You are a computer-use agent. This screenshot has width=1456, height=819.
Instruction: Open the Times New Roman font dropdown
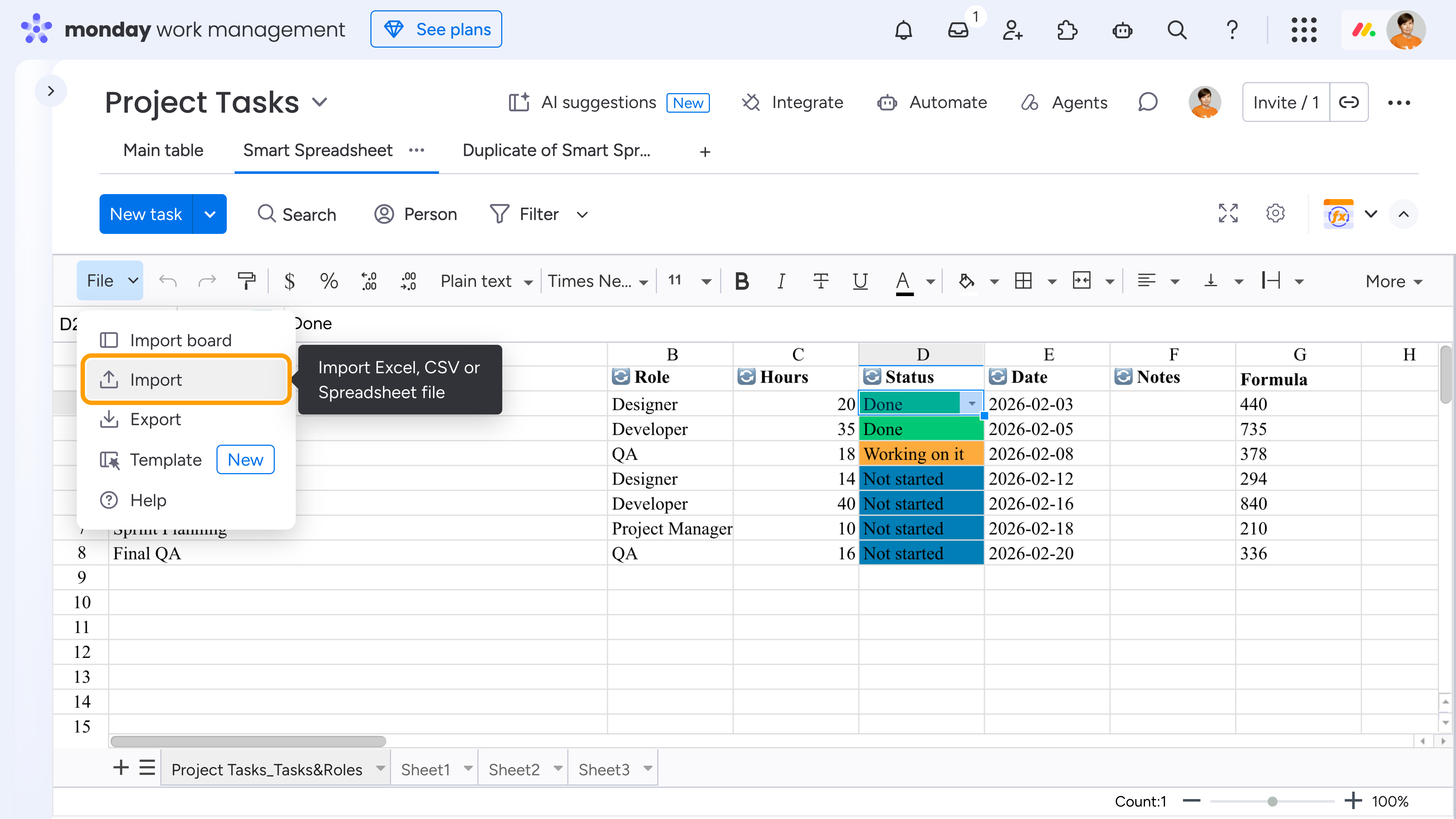(598, 282)
